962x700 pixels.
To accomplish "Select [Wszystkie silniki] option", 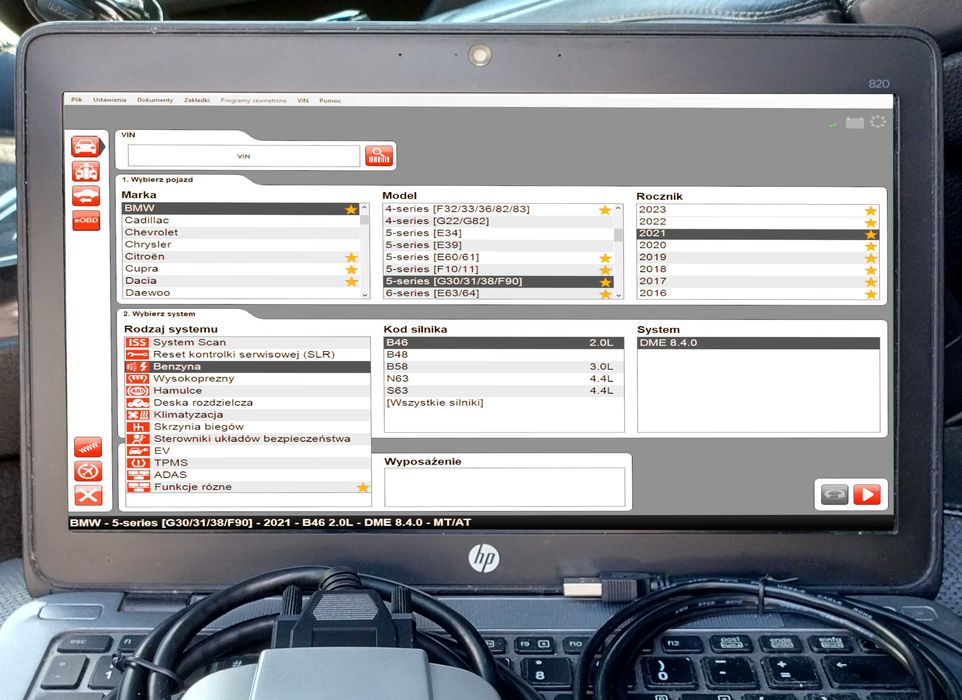I will point(504,403).
